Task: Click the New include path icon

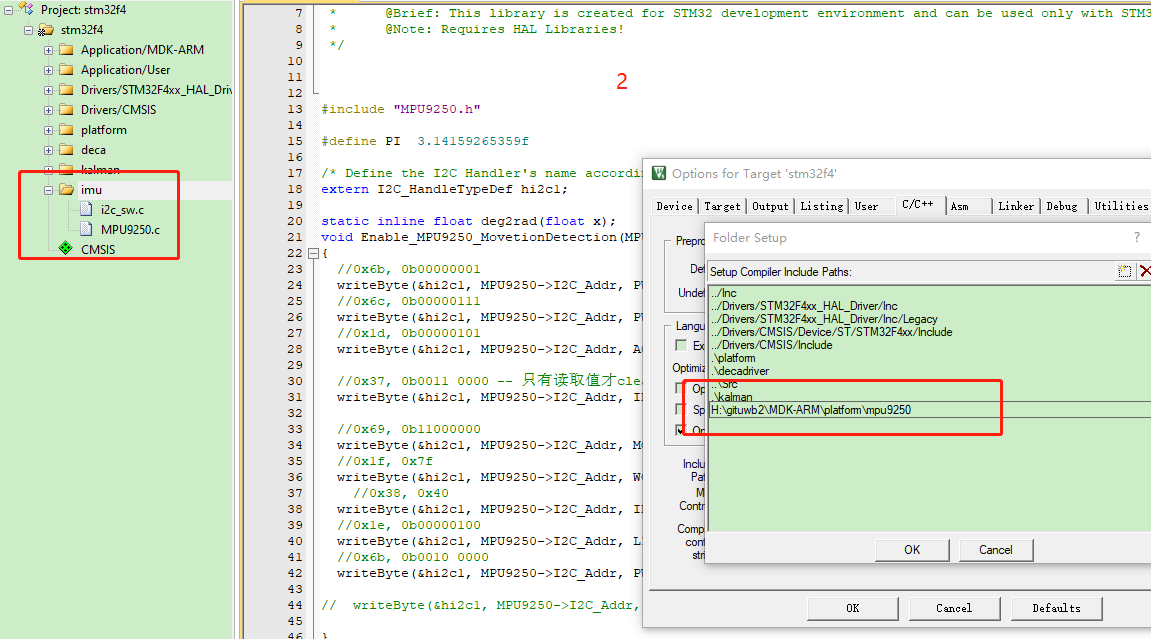Action: coord(1125,271)
